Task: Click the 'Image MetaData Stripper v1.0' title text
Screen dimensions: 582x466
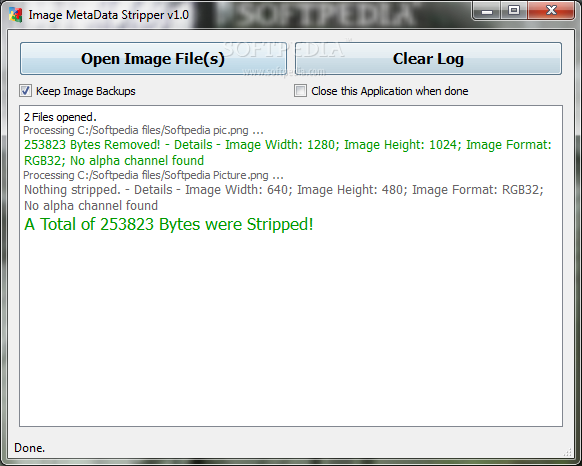Action: click(x=109, y=15)
